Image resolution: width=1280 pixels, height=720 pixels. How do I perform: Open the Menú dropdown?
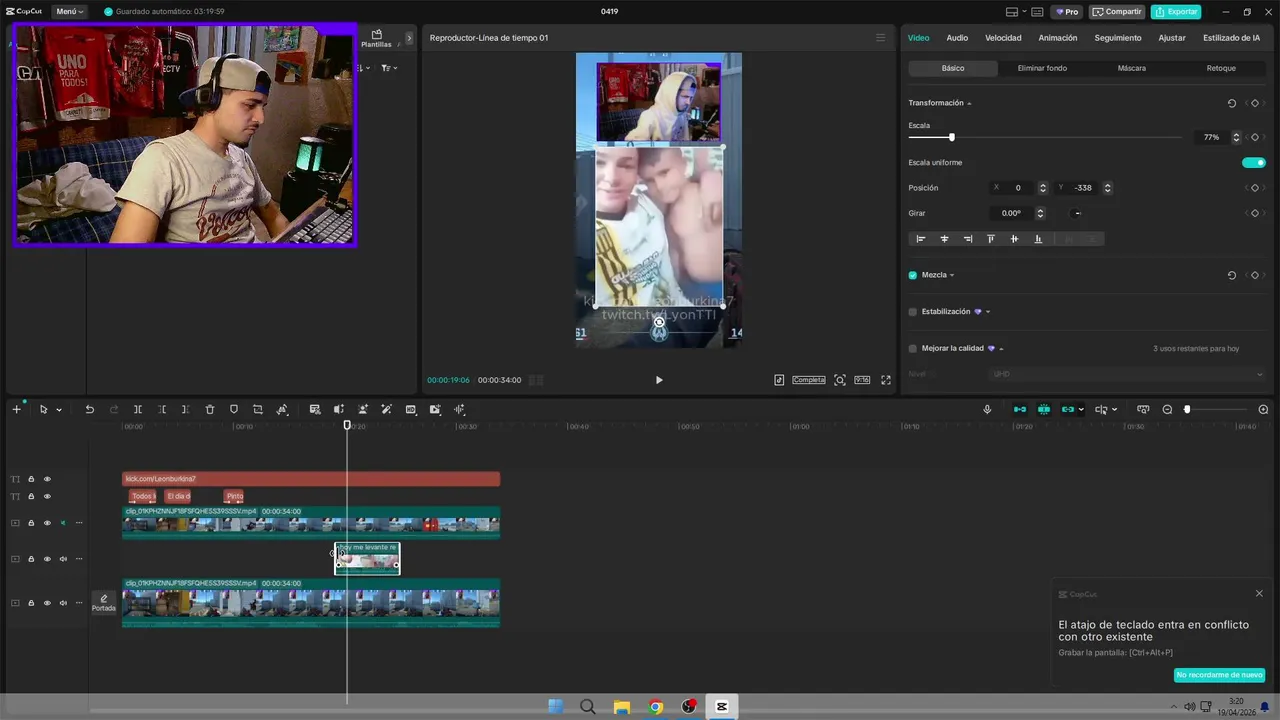point(69,11)
